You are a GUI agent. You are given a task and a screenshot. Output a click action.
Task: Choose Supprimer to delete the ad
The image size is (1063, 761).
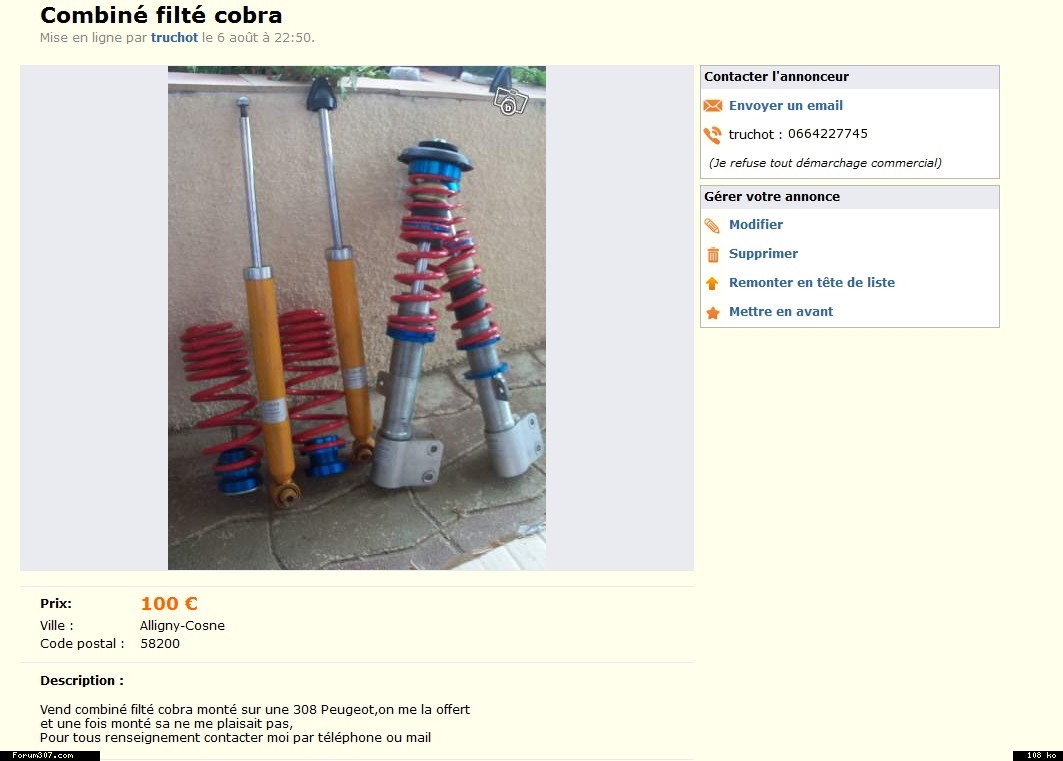pyautogui.click(x=763, y=253)
